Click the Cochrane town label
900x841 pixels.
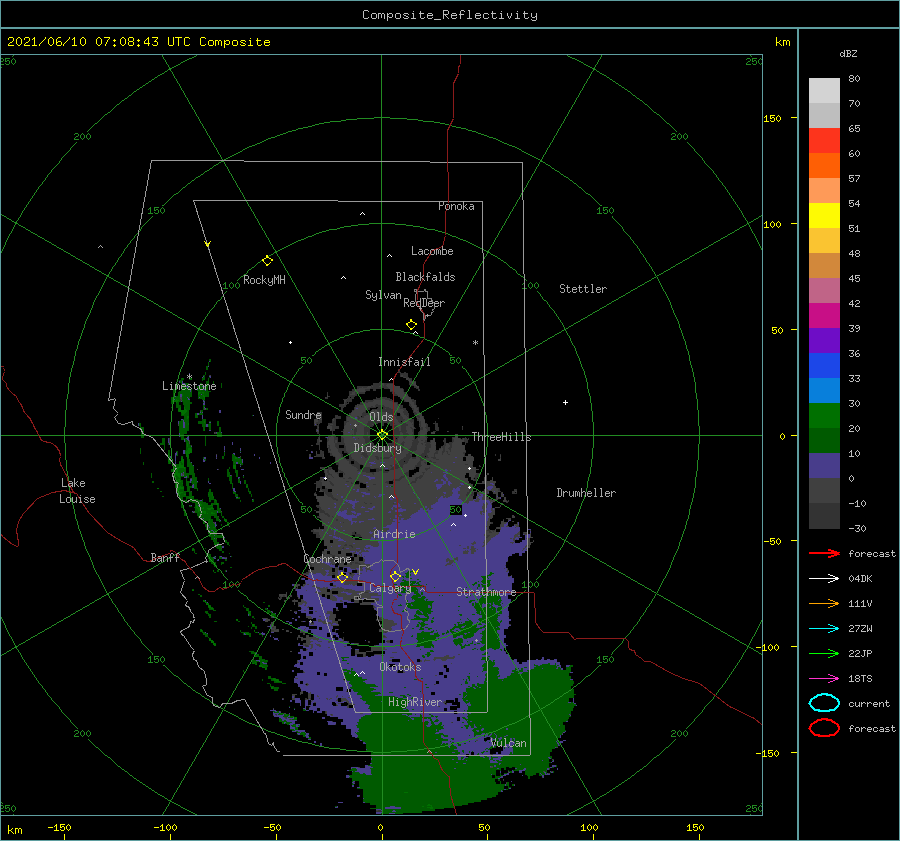tap(327, 559)
